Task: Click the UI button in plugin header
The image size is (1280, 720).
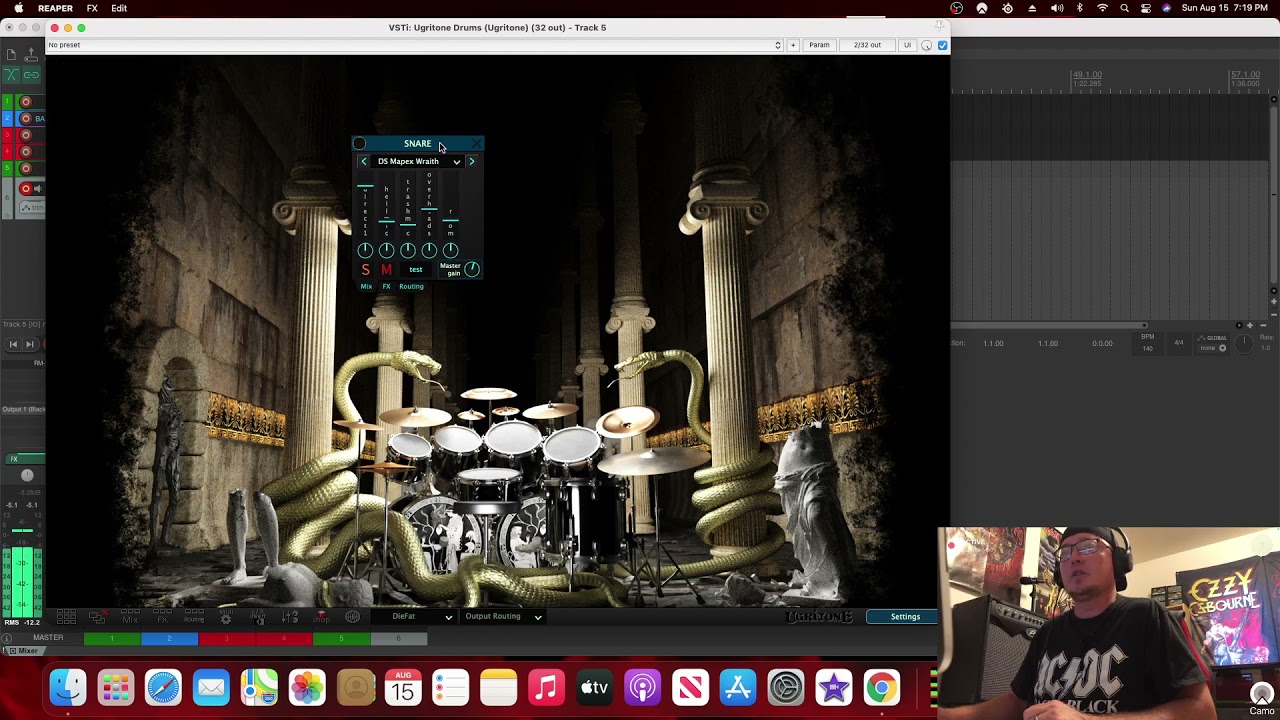Action: click(x=907, y=45)
